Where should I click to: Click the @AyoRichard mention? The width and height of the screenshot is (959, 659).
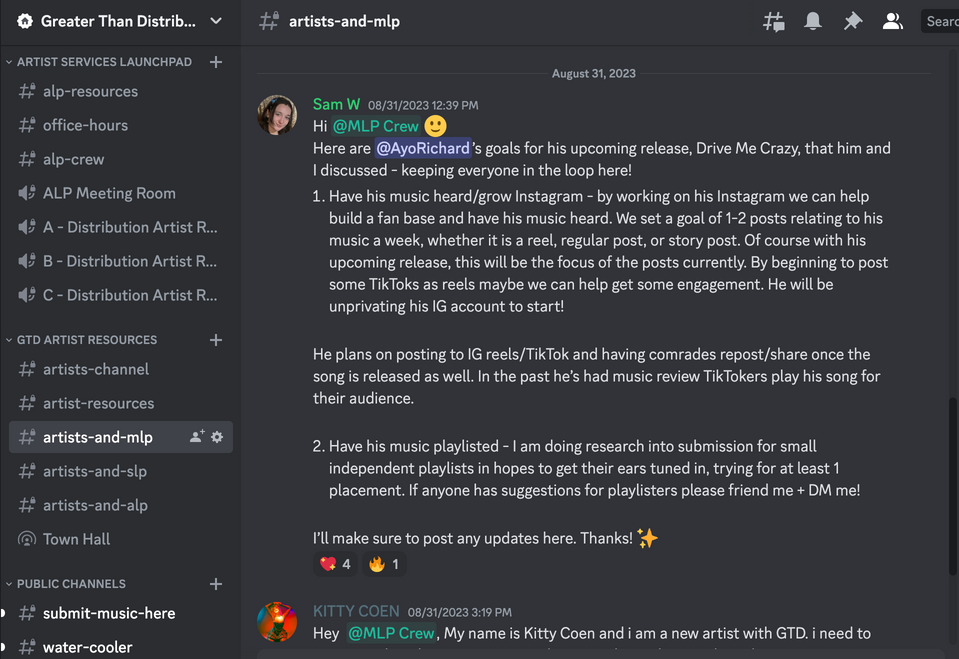(x=423, y=148)
